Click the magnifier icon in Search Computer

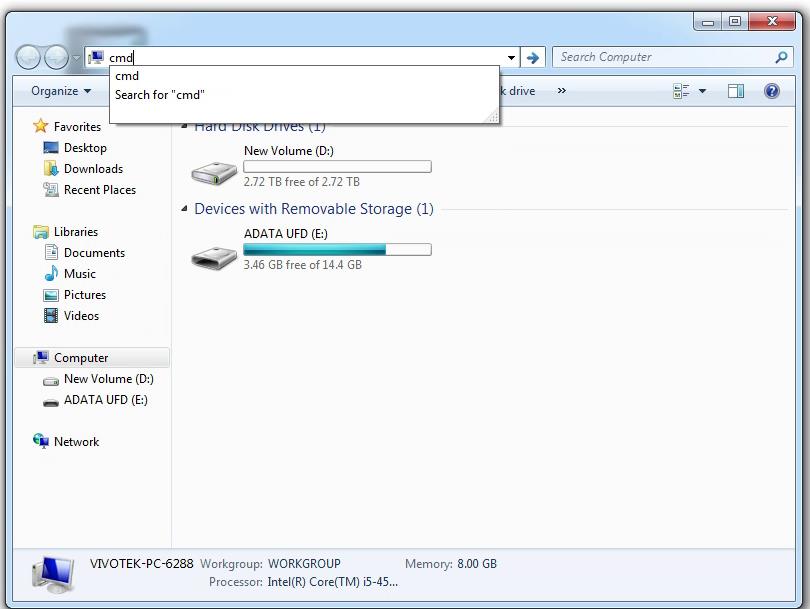pos(782,58)
